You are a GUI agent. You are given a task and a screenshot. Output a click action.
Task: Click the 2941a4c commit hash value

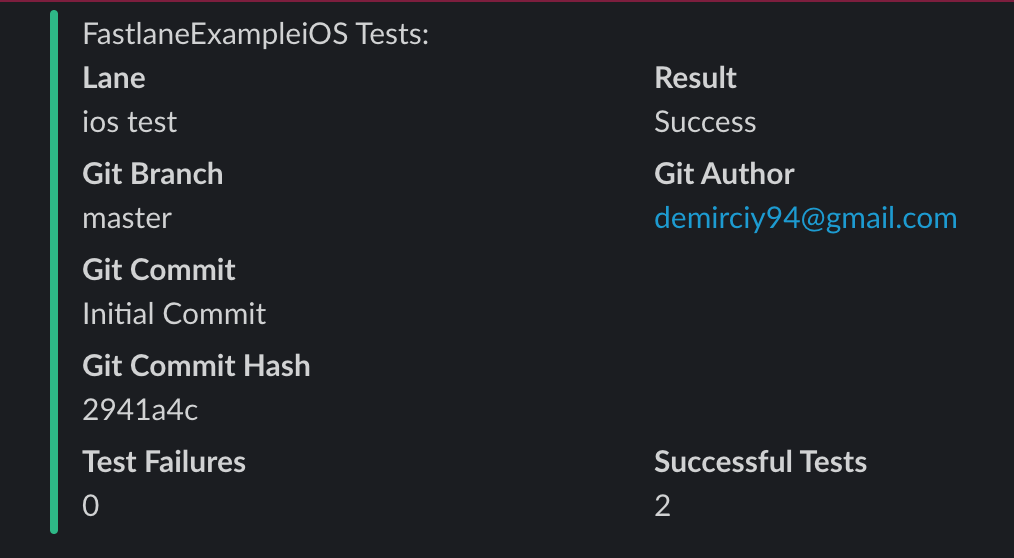click(140, 410)
